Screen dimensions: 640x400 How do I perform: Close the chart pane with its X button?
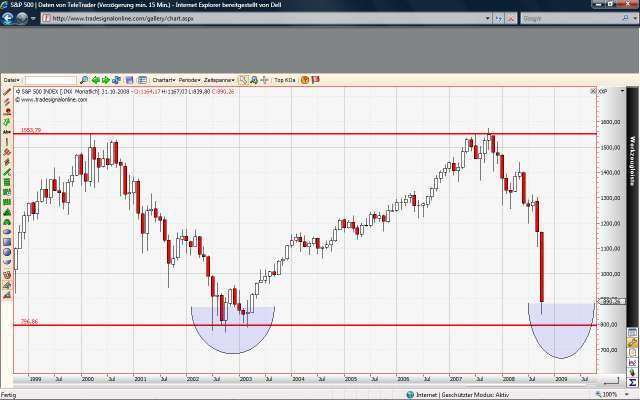tap(593, 91)
